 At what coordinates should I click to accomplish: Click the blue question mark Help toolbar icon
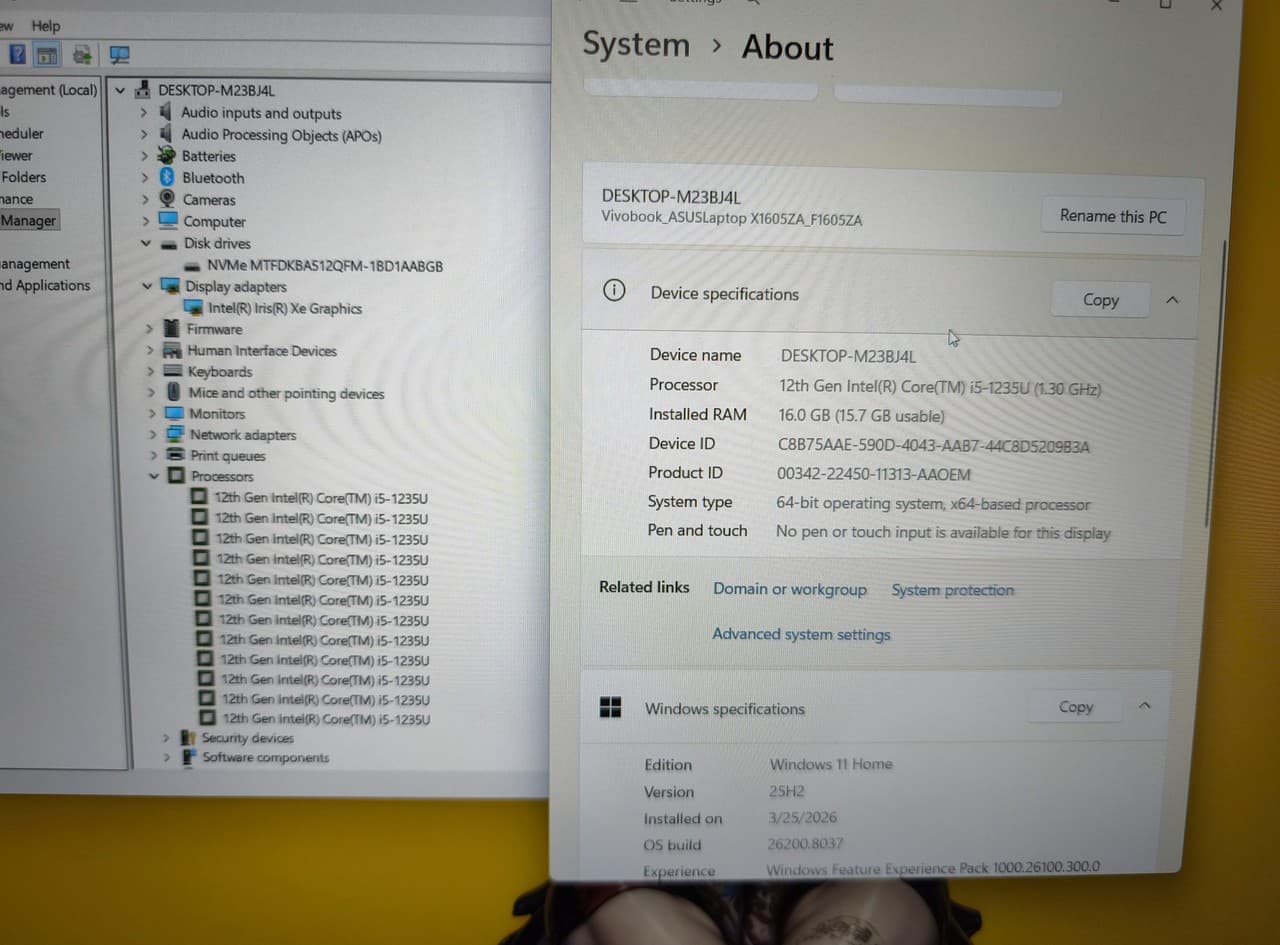pyautogui.click(x=18, y=54)
